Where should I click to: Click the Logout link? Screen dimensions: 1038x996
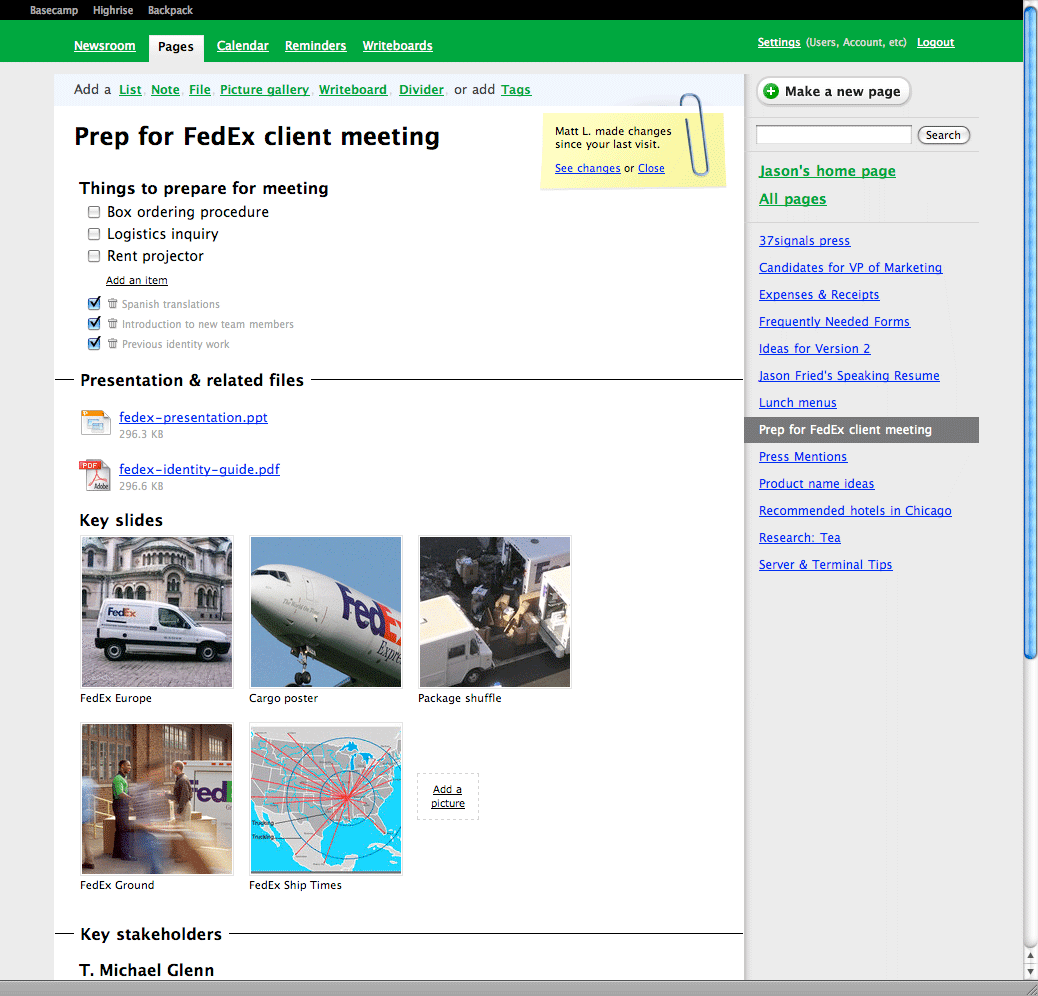point(935,42)
